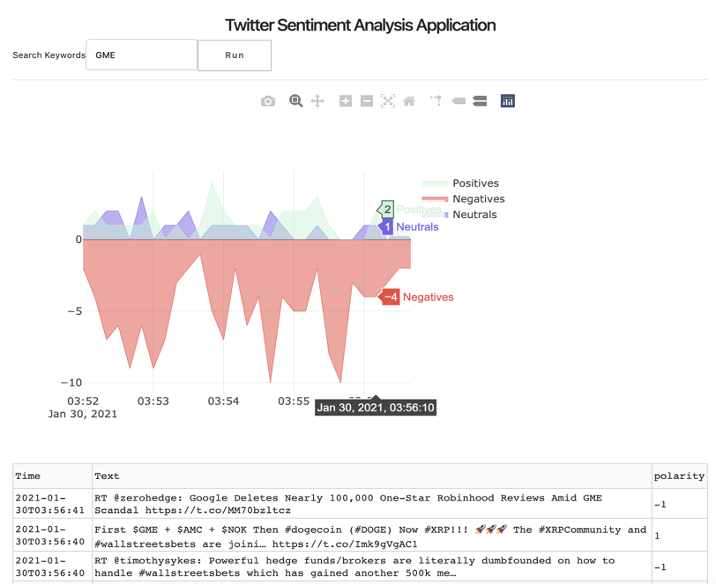Screen dimensions: 716x584
Task: Open the Plotly logo link icon
Action: tap(508, 101)
